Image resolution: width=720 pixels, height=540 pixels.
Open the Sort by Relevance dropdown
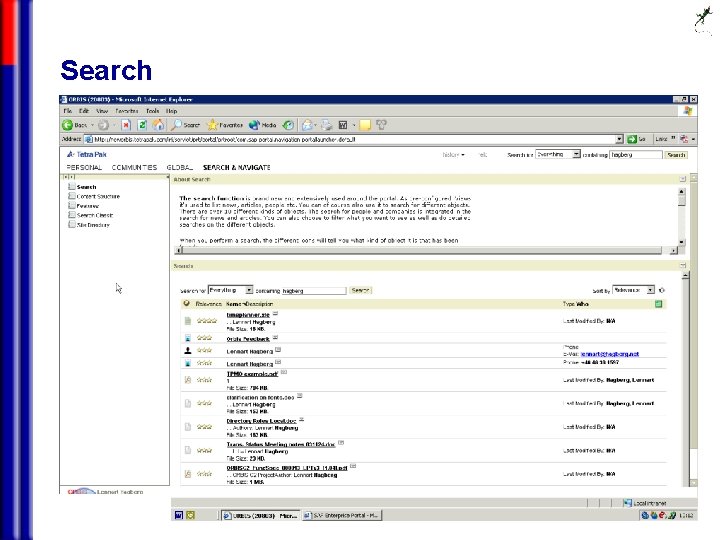(x=650, y=290)
